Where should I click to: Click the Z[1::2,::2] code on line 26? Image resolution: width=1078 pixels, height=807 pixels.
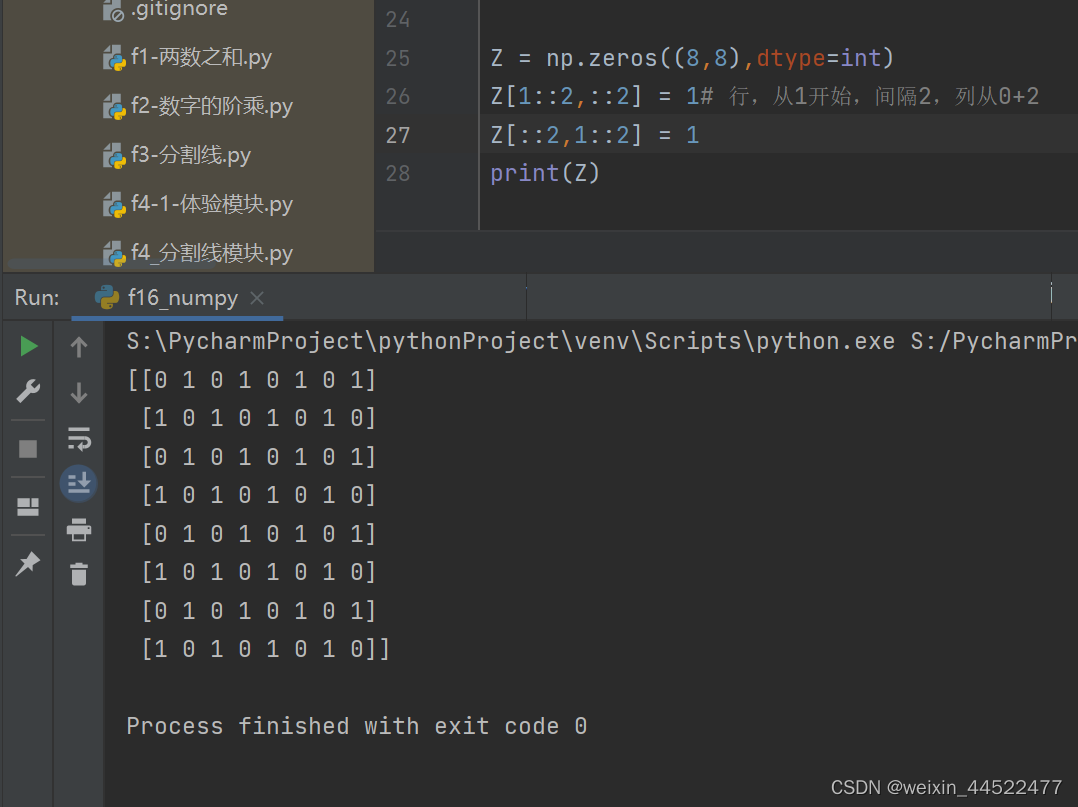coord(566,96)
